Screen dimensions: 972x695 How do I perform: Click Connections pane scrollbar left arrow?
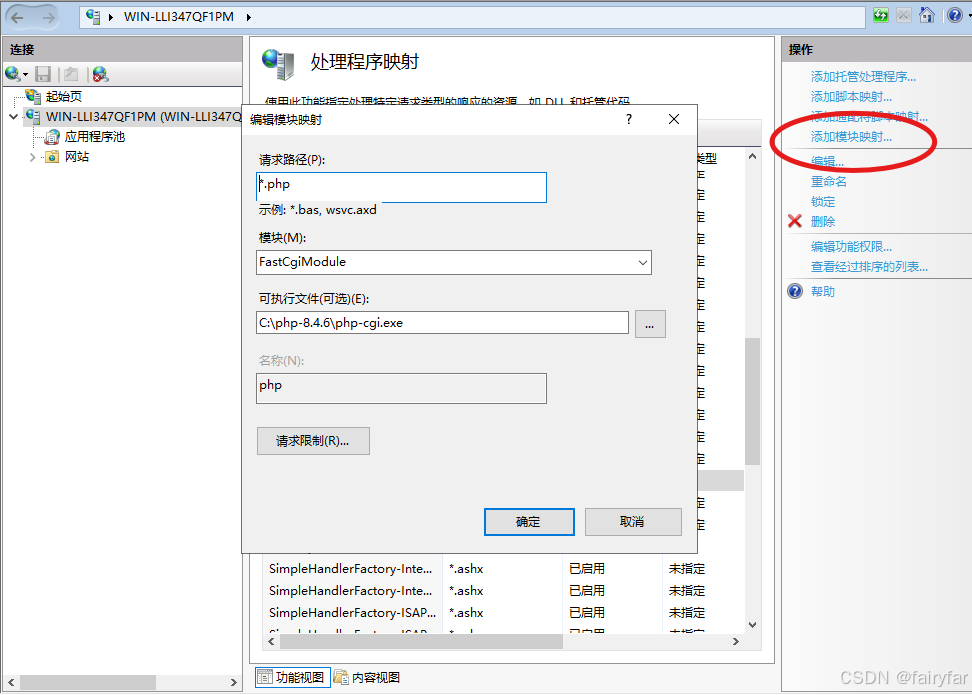click(x=10, y=683)
